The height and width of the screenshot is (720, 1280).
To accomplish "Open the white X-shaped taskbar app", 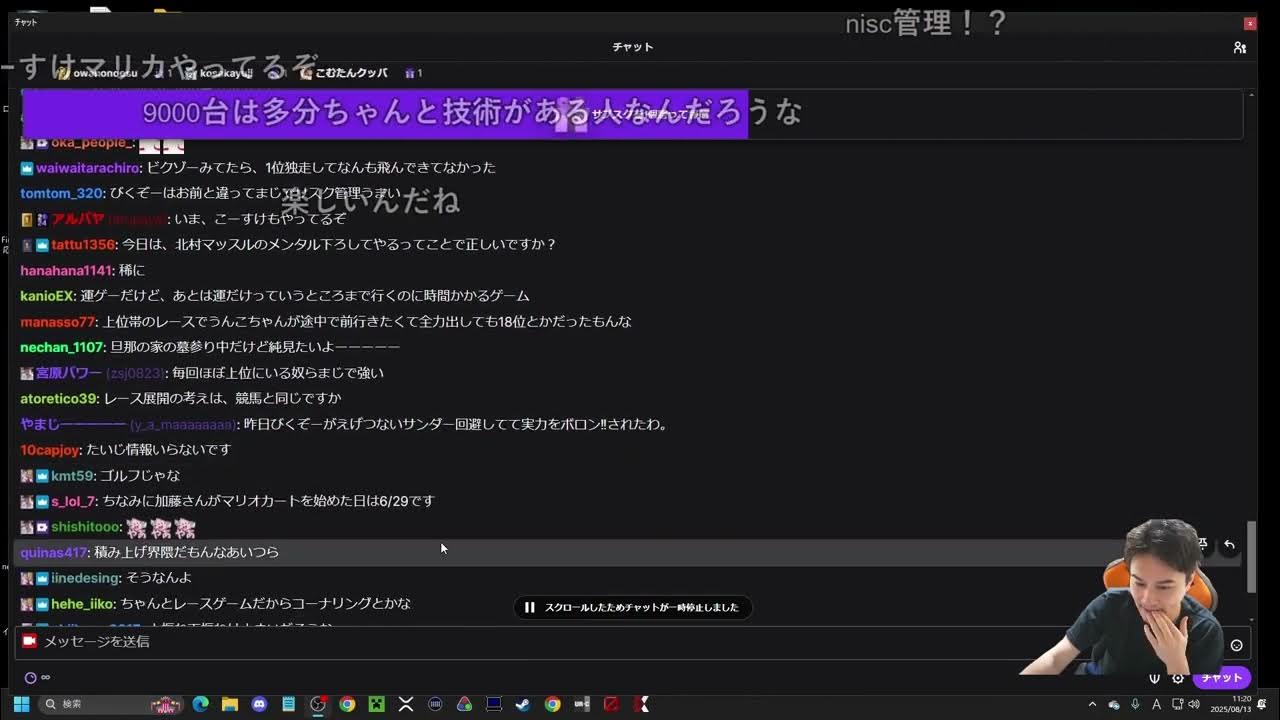I will click(x=406, y=704).
